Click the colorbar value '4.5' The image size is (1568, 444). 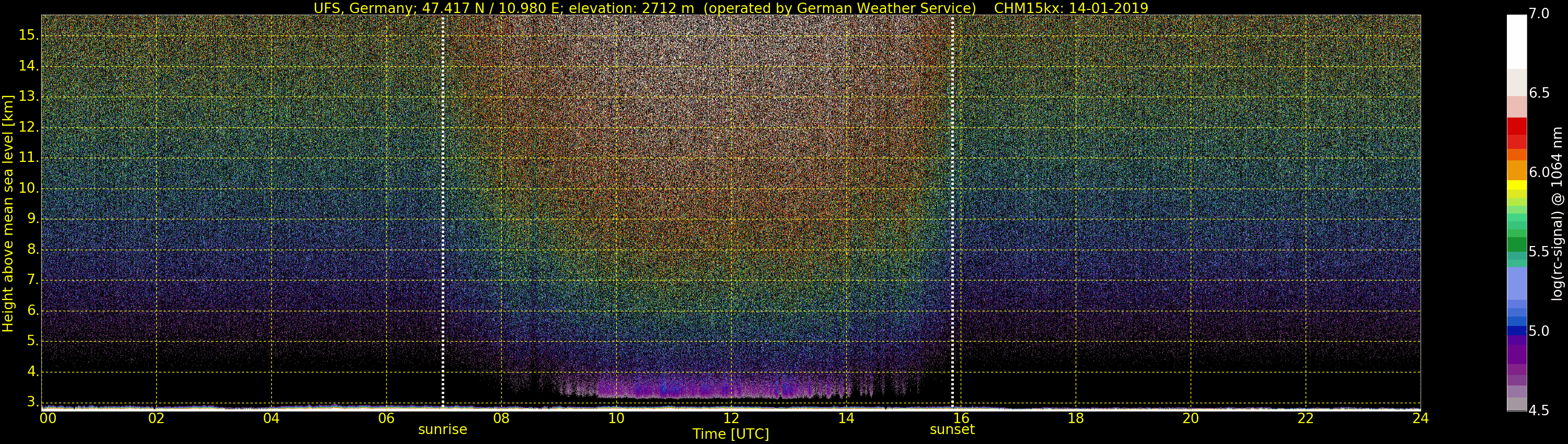pyautogui.click(x=1539, y=411)
